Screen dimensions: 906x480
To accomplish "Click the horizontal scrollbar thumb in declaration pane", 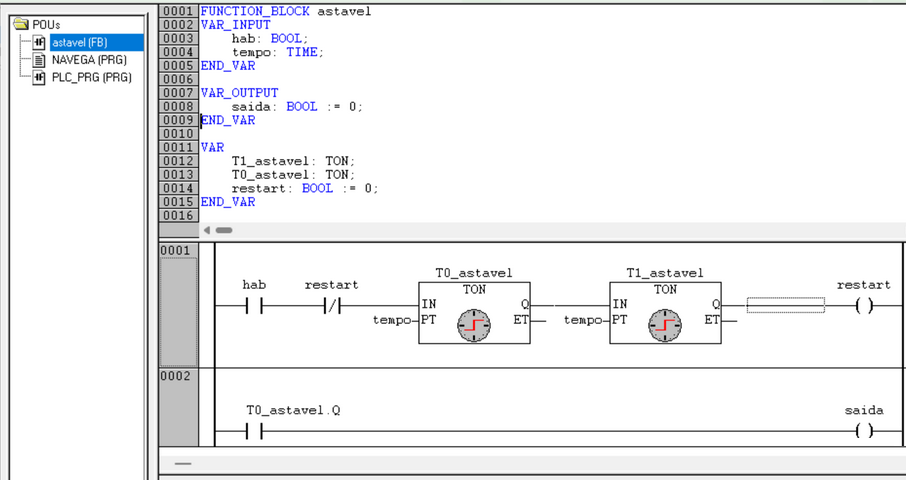I will (x=224, y=230).
